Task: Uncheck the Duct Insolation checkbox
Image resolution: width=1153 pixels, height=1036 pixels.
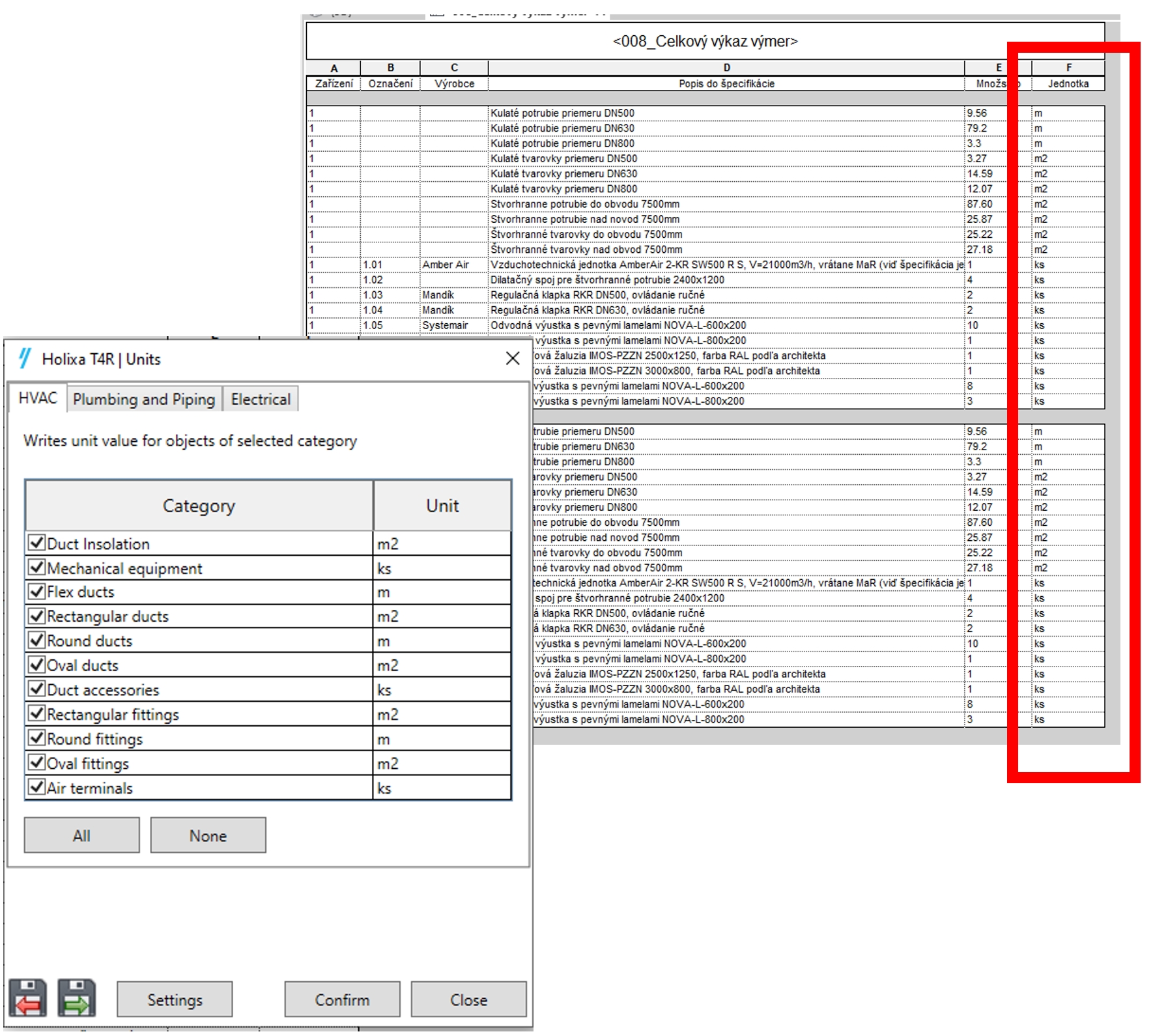Action: point(37,543)
